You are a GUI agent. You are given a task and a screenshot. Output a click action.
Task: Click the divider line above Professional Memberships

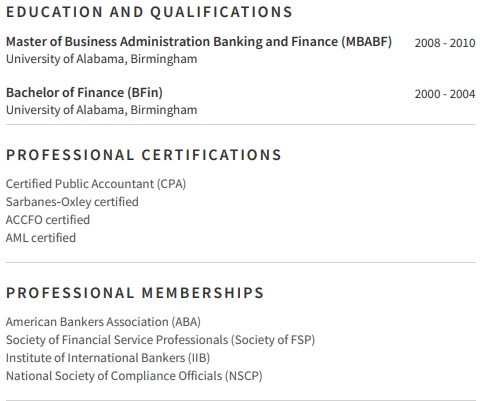tap(241, 263)
